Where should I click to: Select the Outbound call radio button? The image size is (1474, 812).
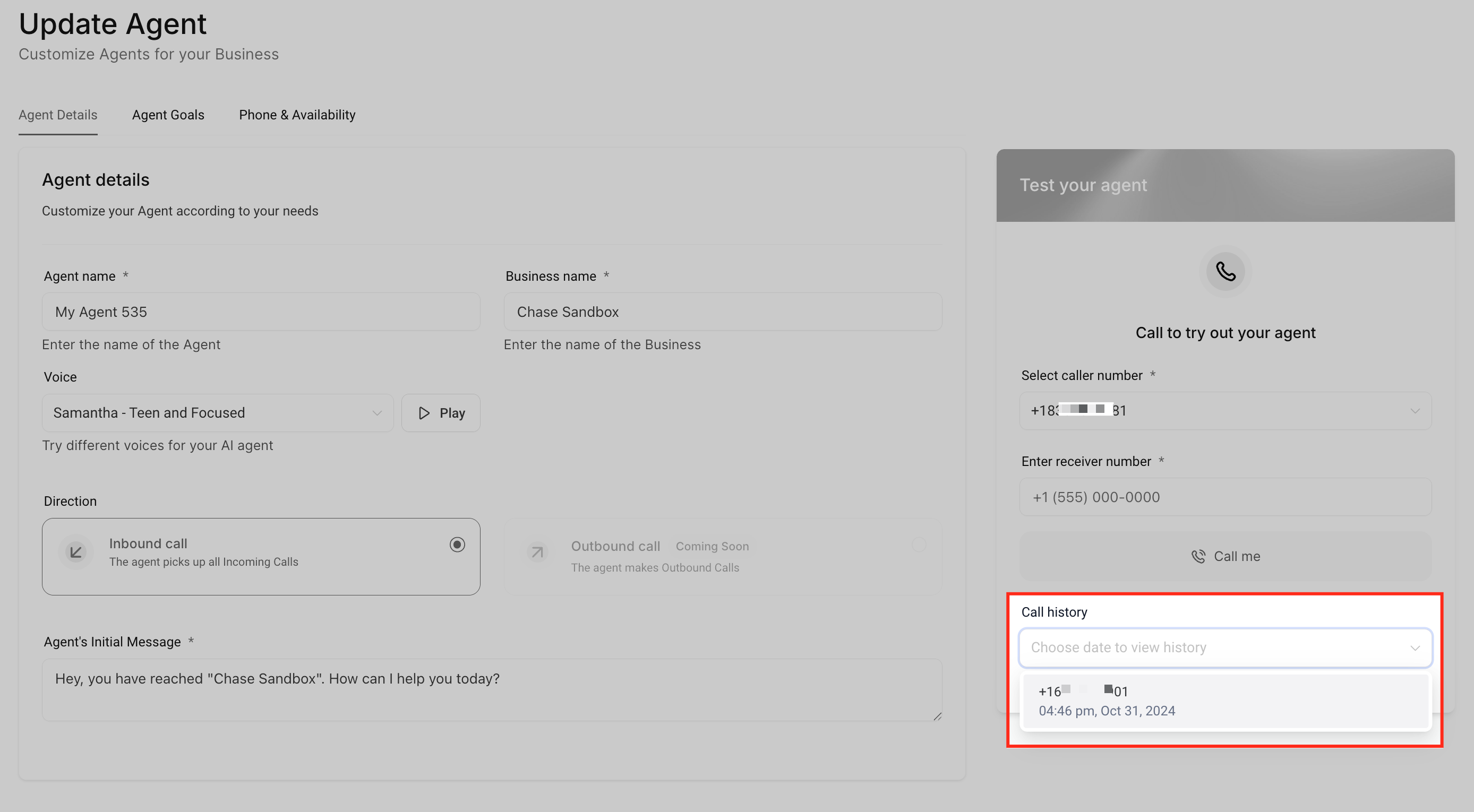click(919, 545)
